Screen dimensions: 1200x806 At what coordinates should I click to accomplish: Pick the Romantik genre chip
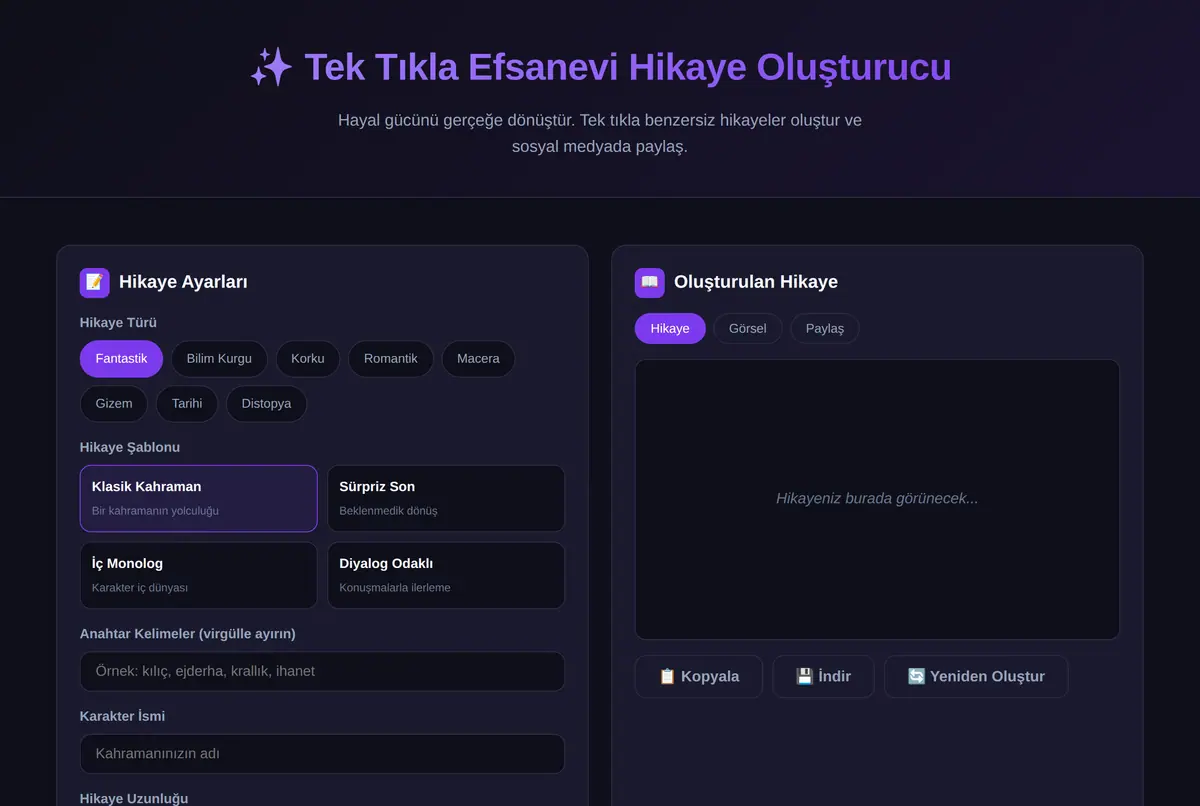pyautogui.click(x=391, y=359)
